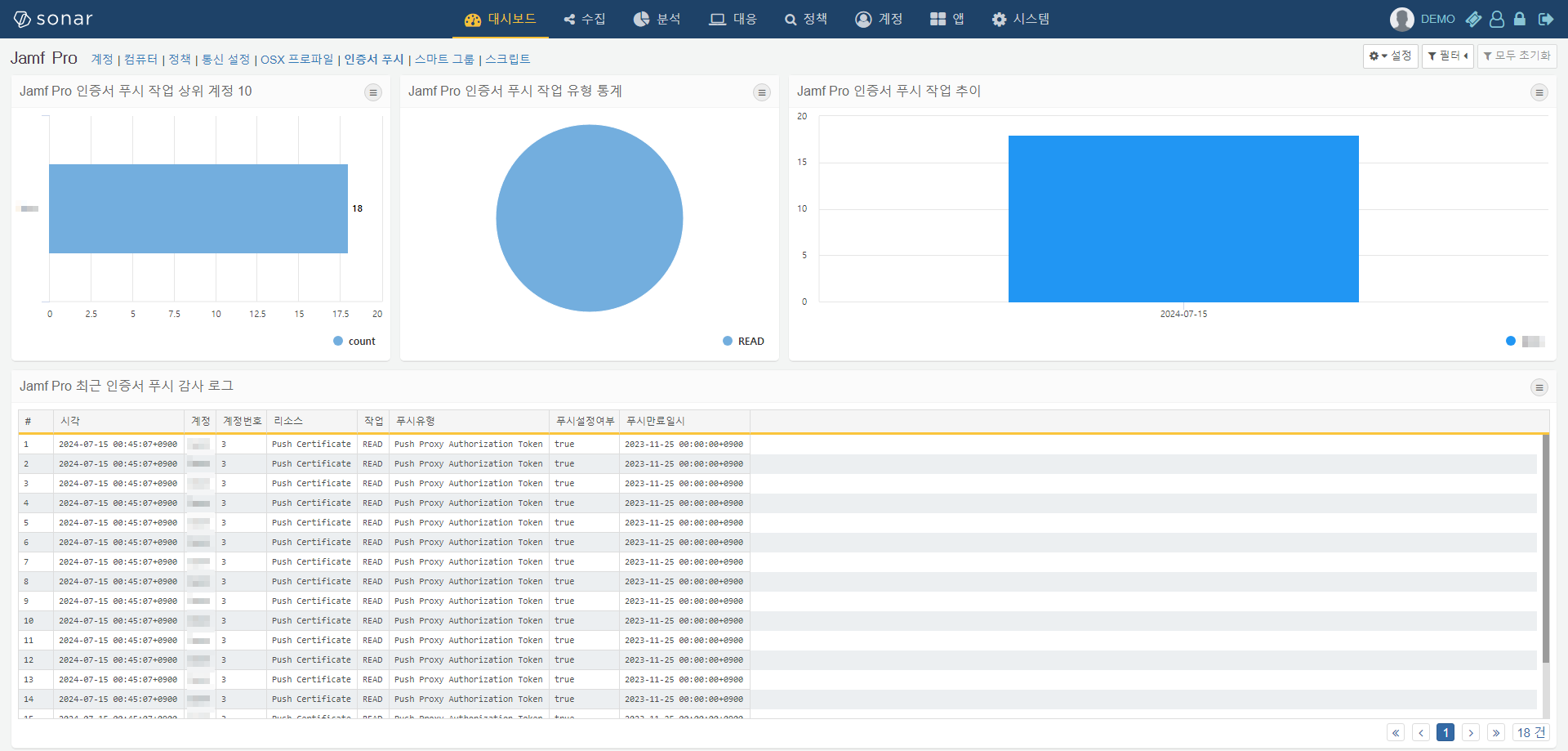This screenshot has height=751, width=1568.
Task: Sort by # column header
Action: tap(35, 421)
